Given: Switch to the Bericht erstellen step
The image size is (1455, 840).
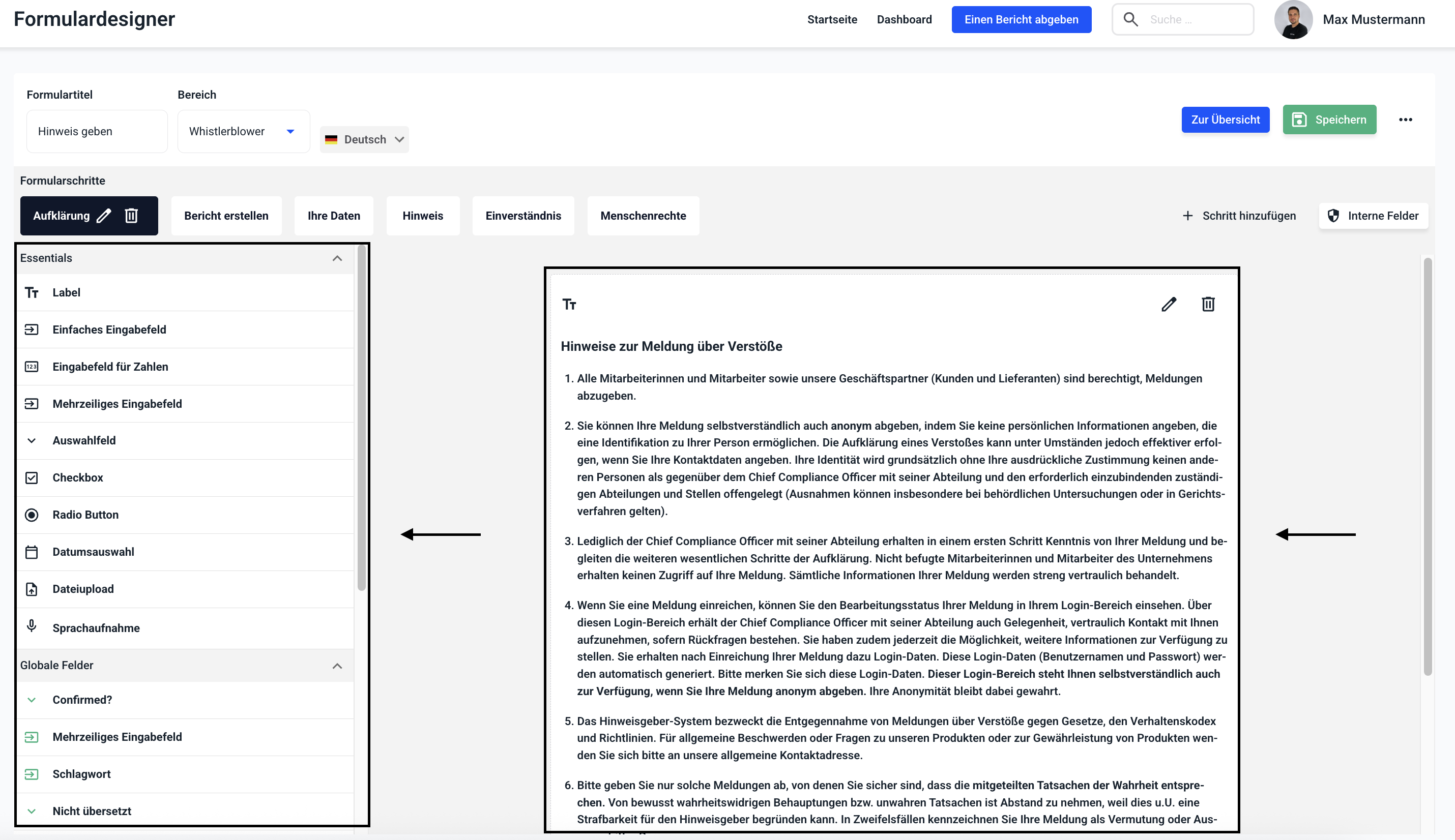Looking at the screenshot, I should click(x=226, y=216).
